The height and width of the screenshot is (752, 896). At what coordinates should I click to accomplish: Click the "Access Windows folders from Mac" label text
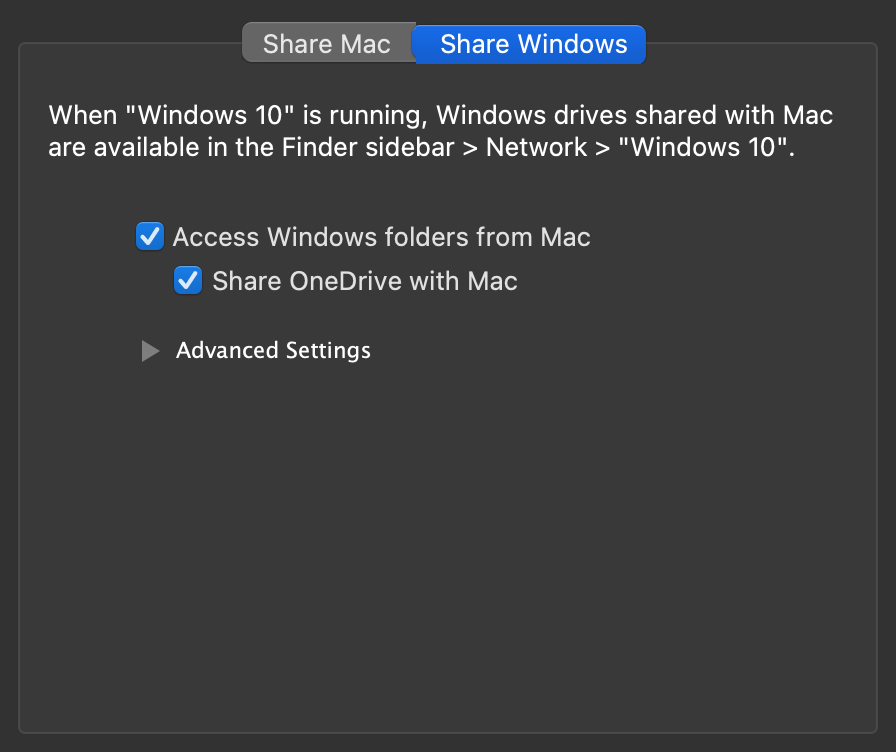click(x=381, y=237)
